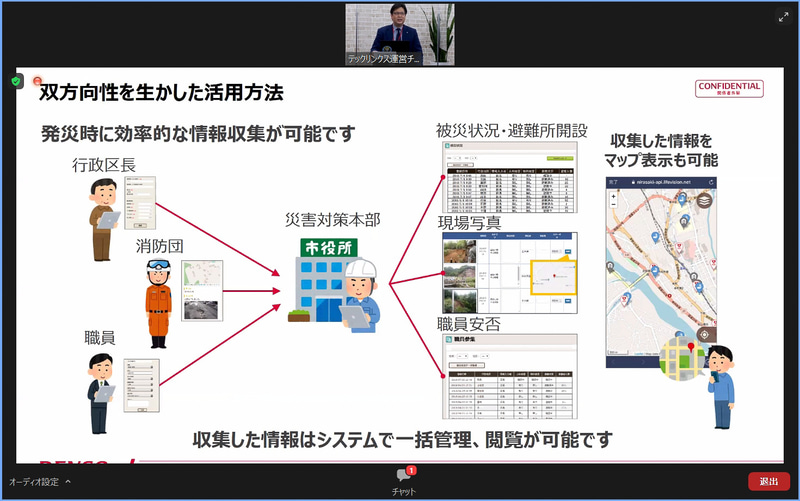This screenshot has height=501, width=800.
Task: Click the text 収集した情報をマップ表示も可能
Action: [x=661, y=150]
